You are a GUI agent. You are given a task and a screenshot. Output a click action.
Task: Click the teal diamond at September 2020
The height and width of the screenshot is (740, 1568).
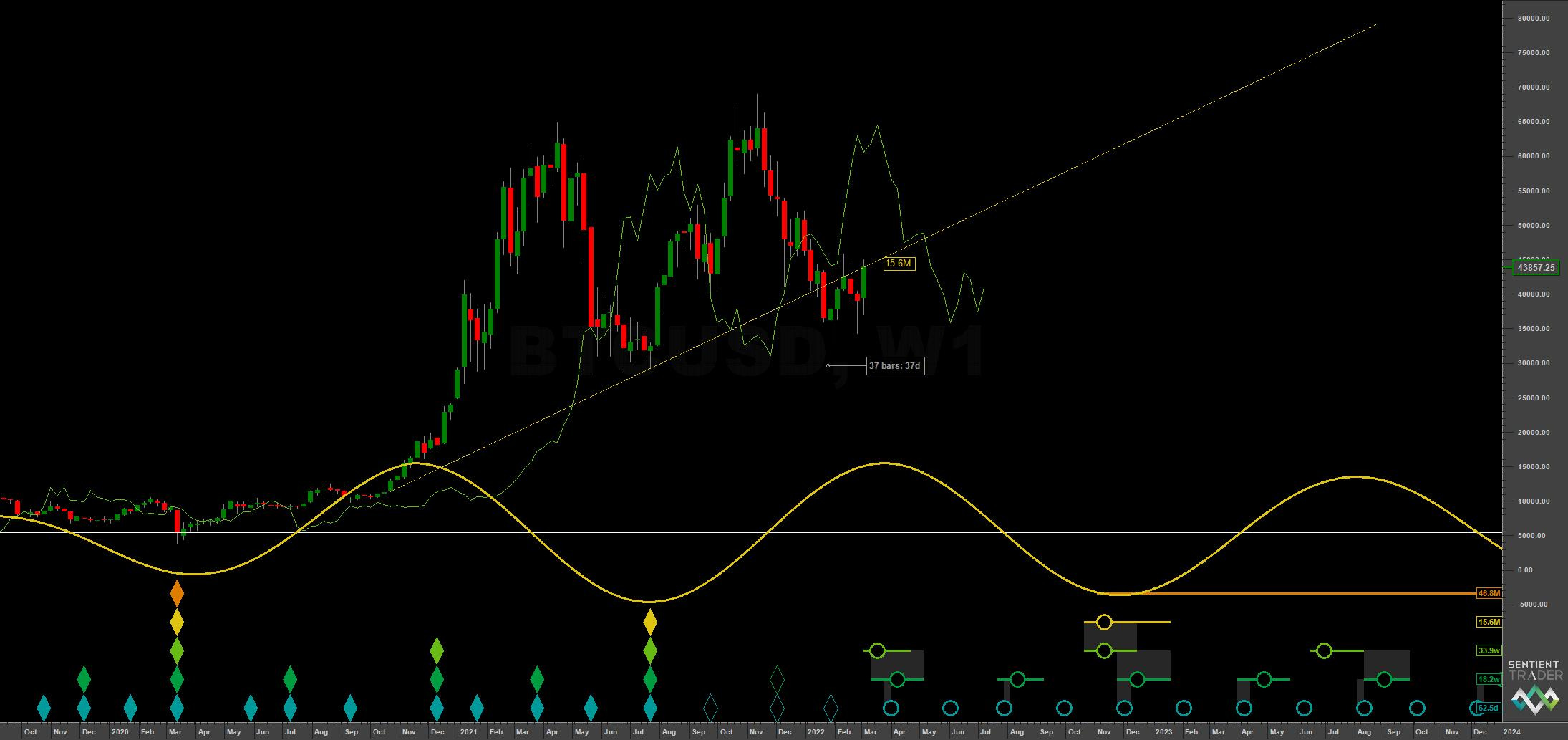coord(349,708)
